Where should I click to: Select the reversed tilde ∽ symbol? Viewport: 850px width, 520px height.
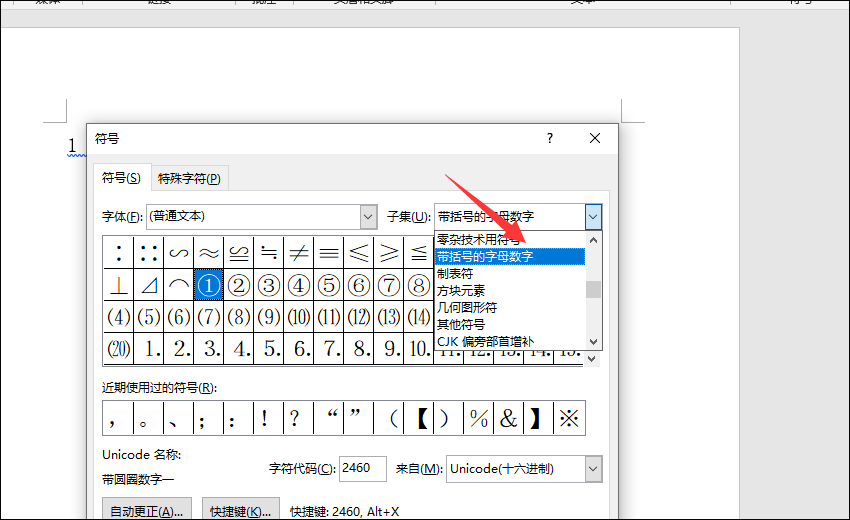pos(179,253)
